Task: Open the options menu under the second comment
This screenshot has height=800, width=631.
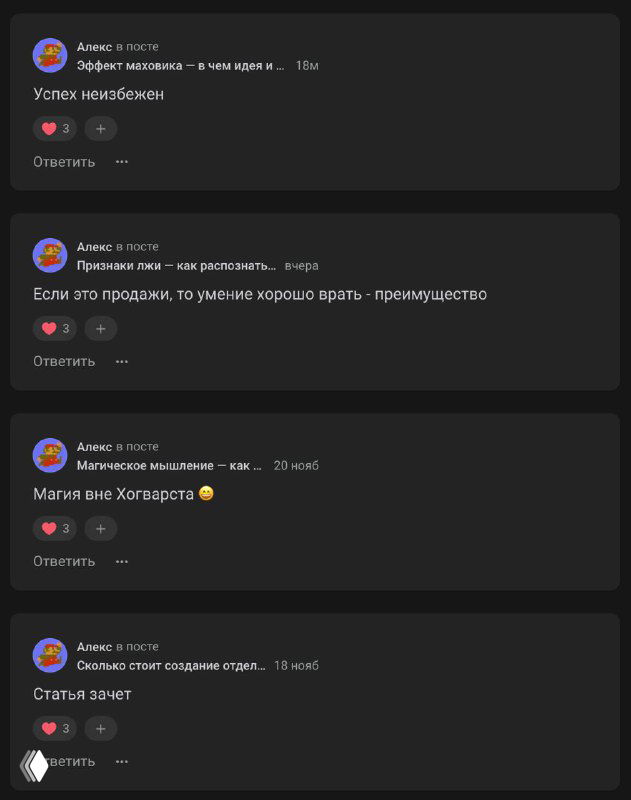Action: coord(120,361)
